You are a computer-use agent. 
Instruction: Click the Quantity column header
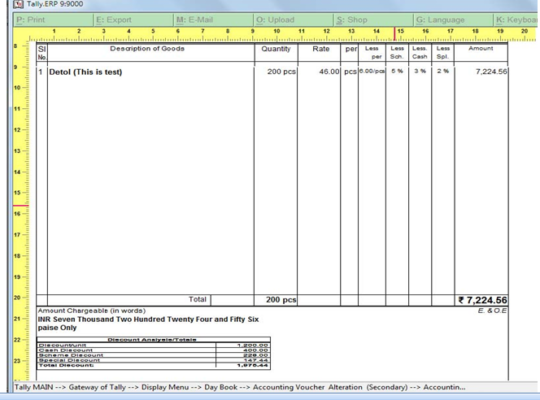point(276,49)
